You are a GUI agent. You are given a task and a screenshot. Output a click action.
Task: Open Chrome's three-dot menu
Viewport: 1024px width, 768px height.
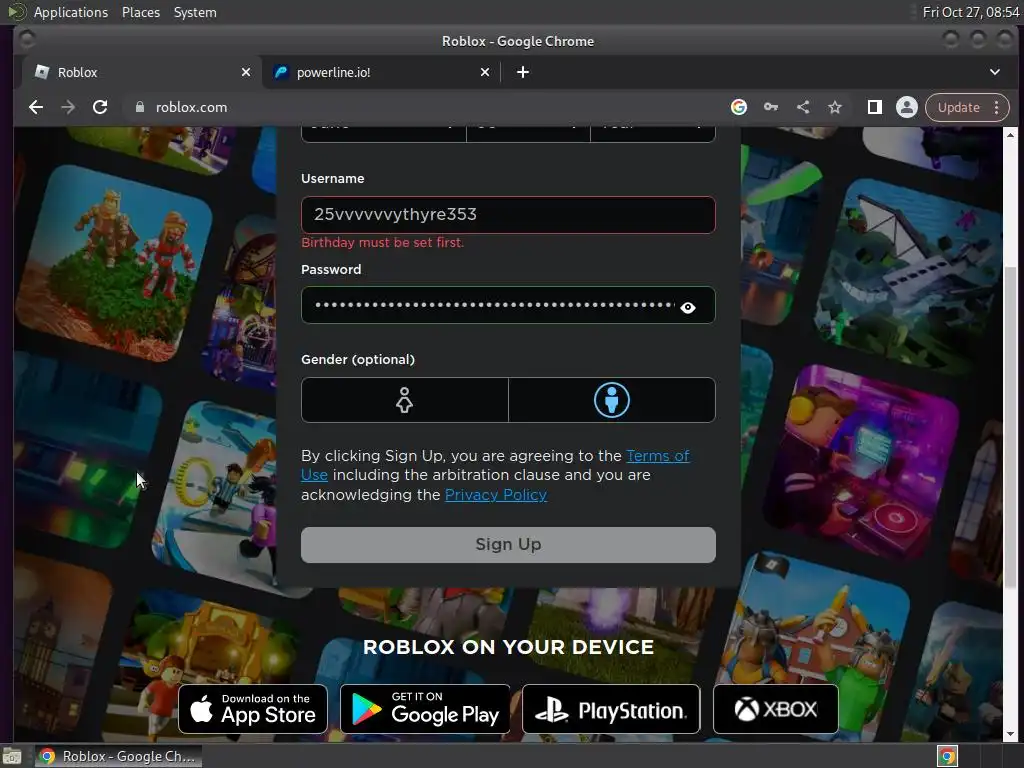[x=997, y=107]
